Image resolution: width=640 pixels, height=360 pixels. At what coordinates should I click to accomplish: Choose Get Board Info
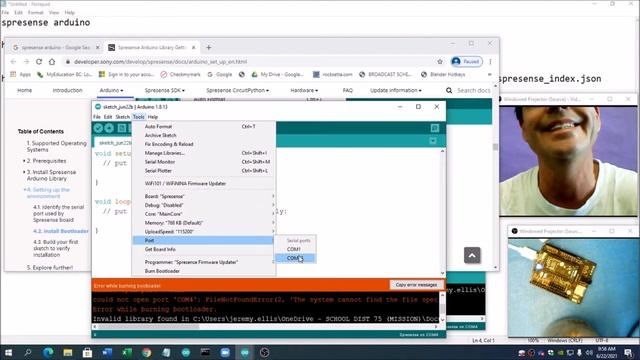(x=203, y=249)
